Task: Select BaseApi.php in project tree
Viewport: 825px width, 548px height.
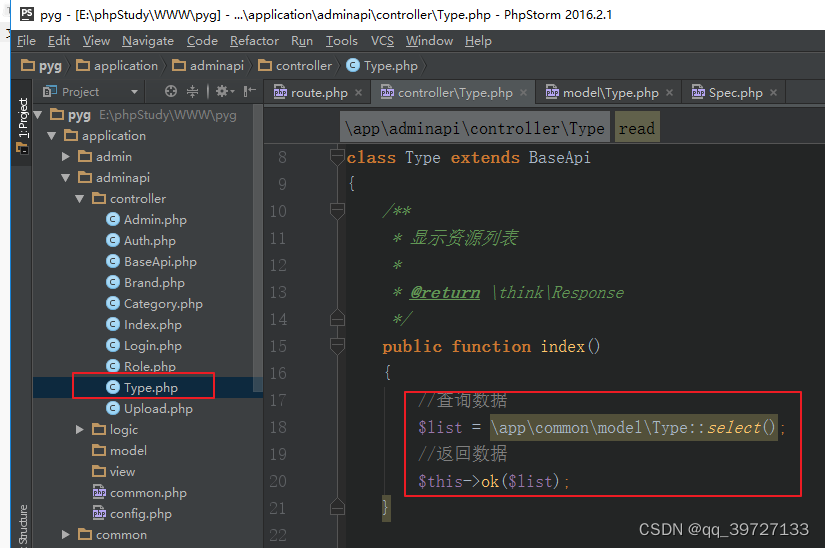Action: click(x=151, y=262)
